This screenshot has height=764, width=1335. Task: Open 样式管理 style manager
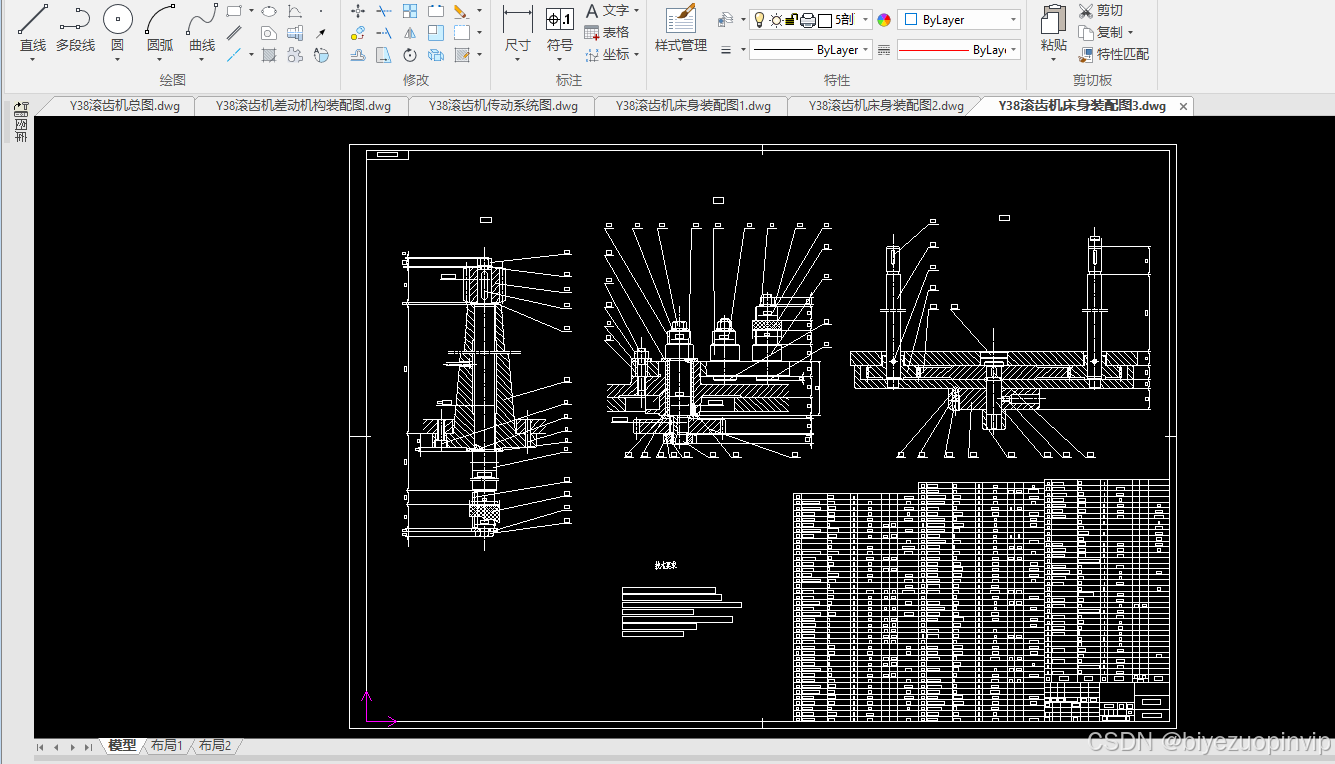click(680, 20)
